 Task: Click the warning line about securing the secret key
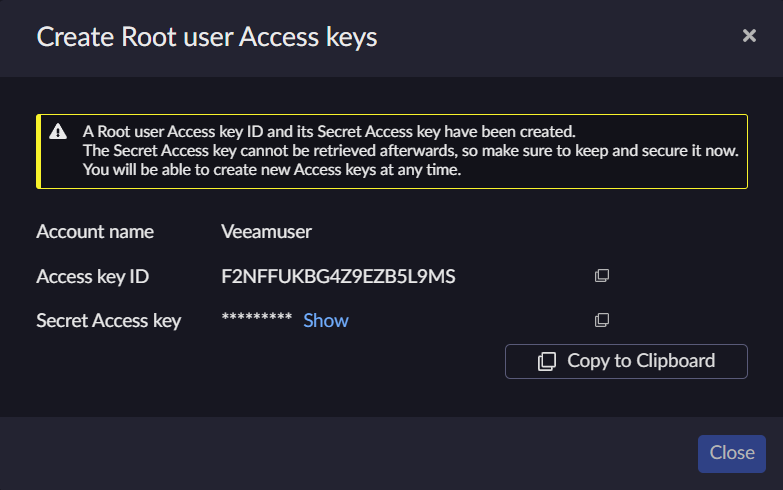[x=410, y=151]
